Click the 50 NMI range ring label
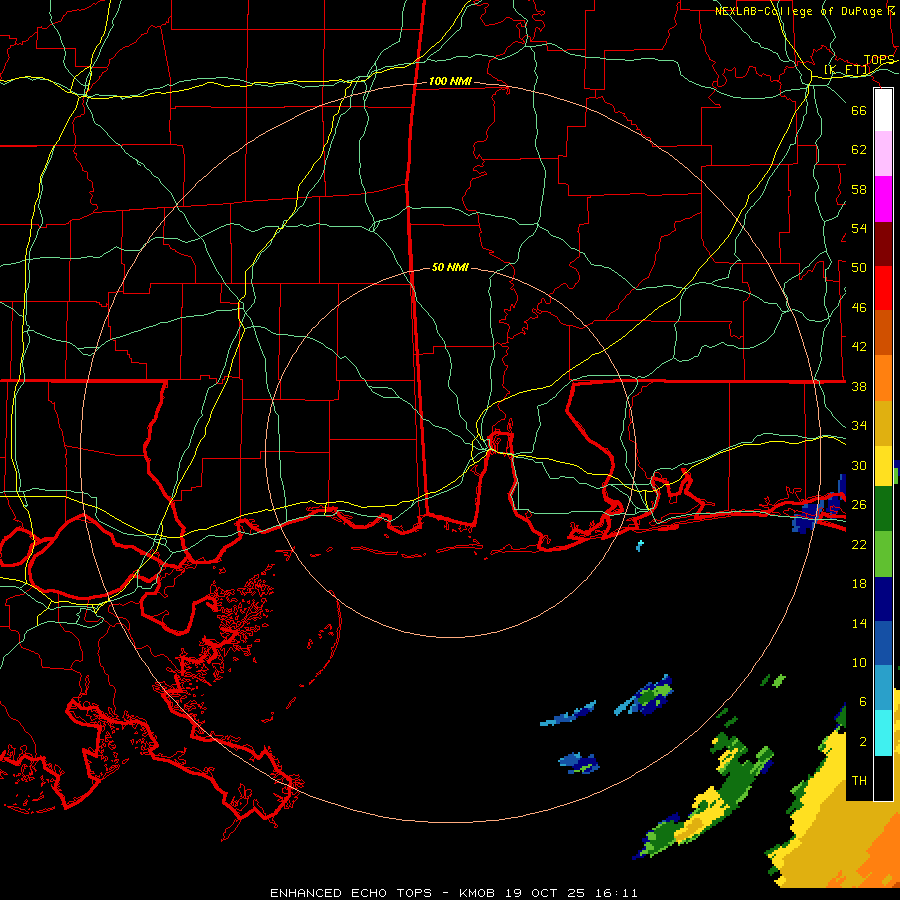 (450, 267)
